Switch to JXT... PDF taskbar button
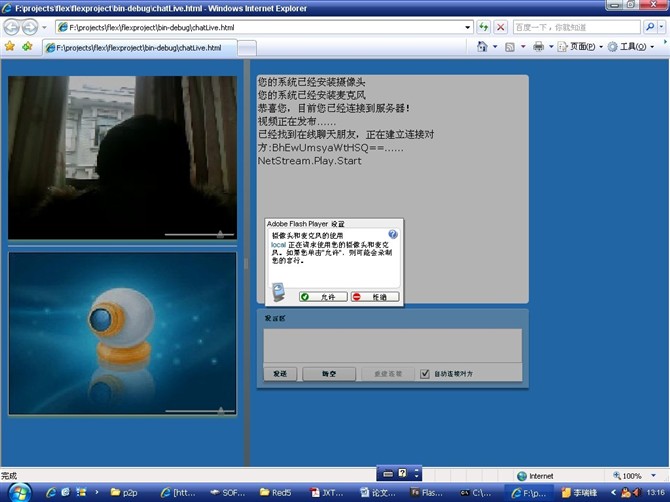 (x=327, y=493)
